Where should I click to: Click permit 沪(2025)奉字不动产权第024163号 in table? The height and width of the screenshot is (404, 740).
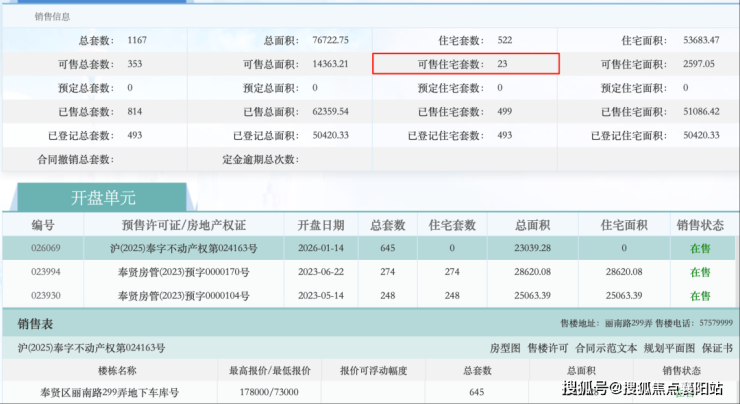[184, 247]
